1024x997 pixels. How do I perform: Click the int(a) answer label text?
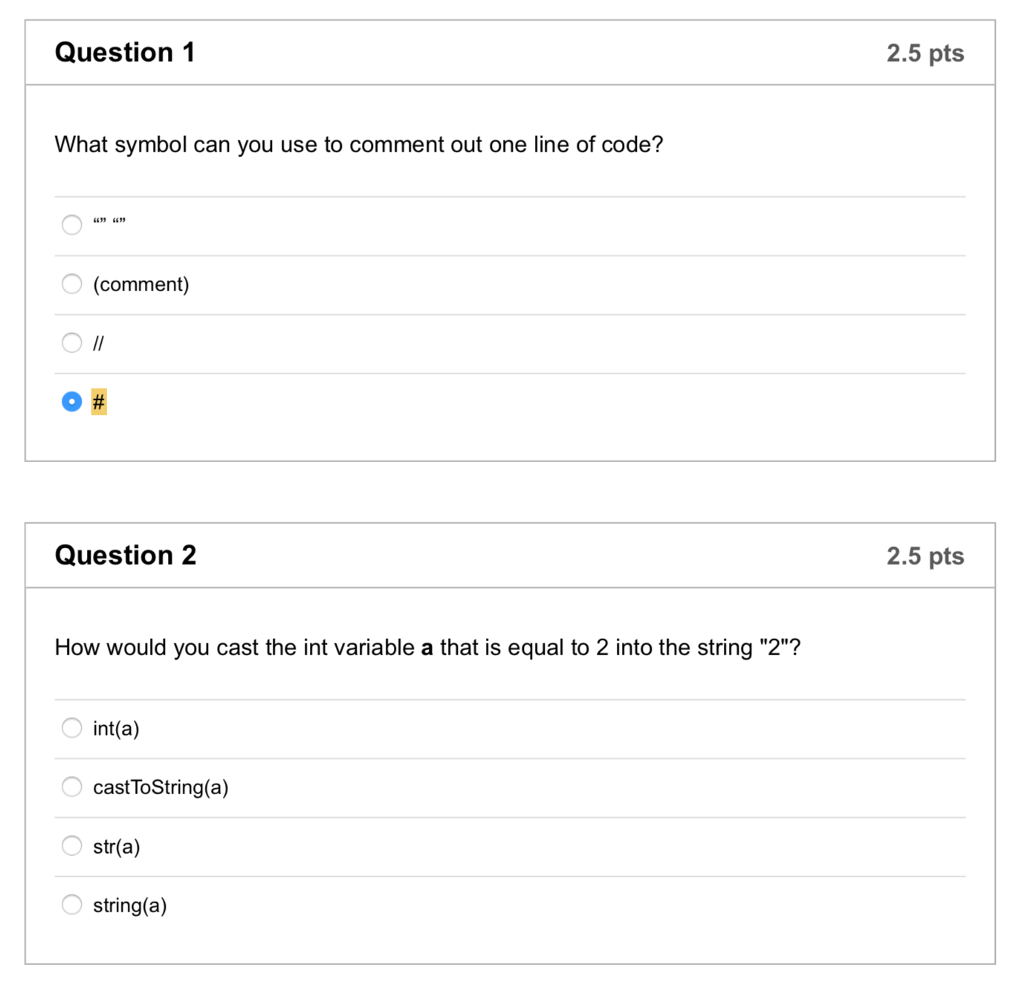[116, 728]
